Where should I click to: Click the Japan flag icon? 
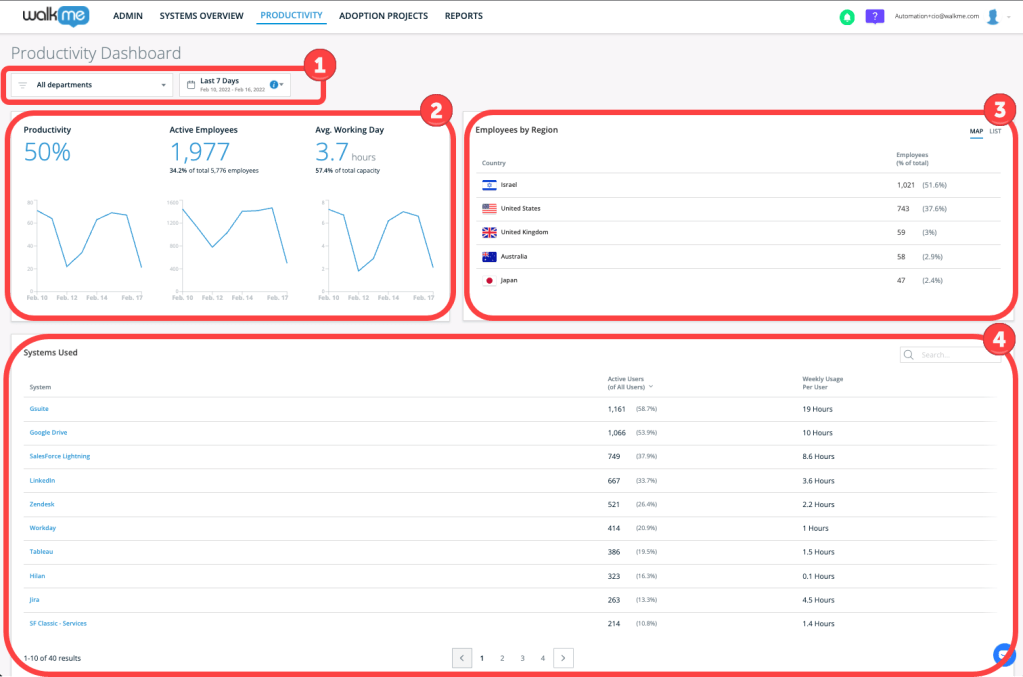[x=489, y=281]
